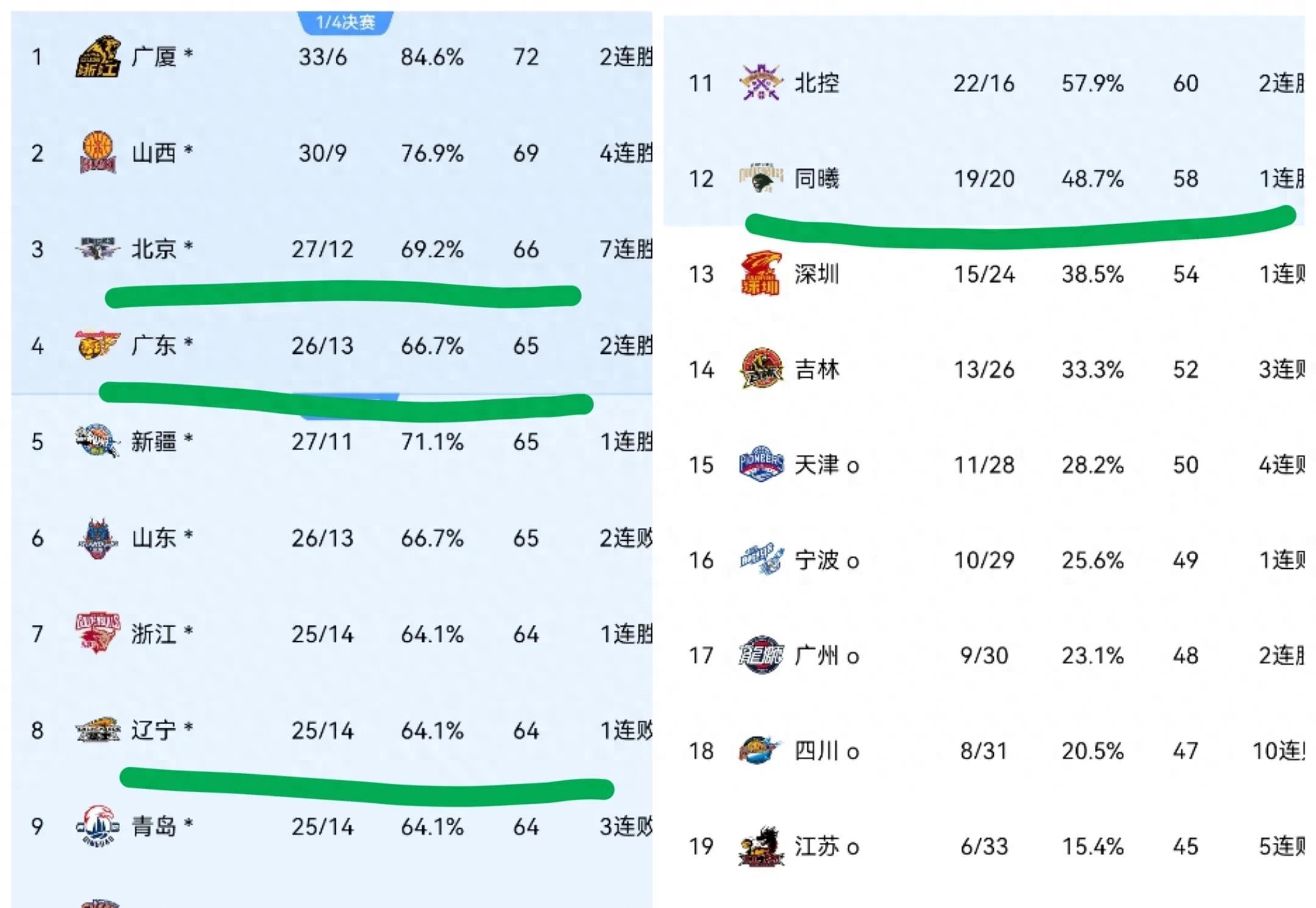
Task: Select the 吉林 team row name
Action: pos(816,369)
